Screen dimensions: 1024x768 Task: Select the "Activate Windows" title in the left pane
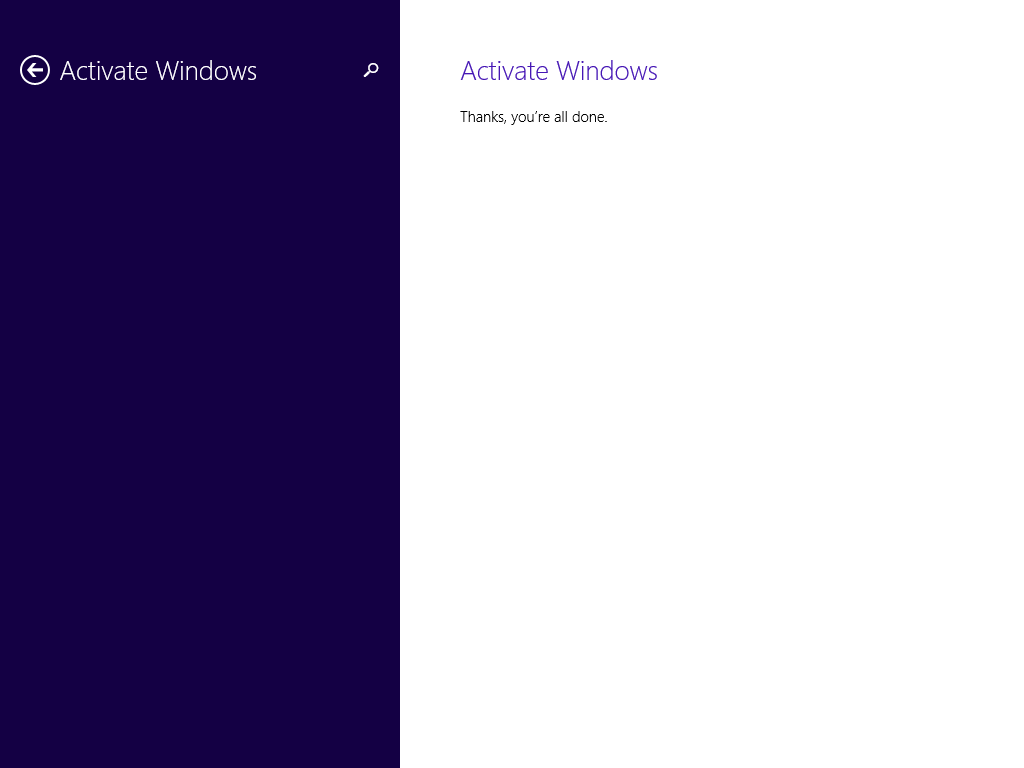pos(158,71)
